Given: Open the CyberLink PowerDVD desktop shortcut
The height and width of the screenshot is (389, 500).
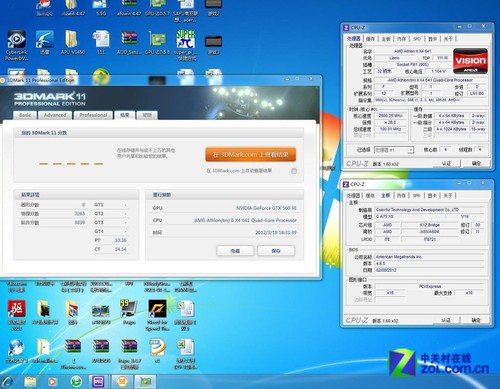Looking at the screenshot, I should (16, 45).
